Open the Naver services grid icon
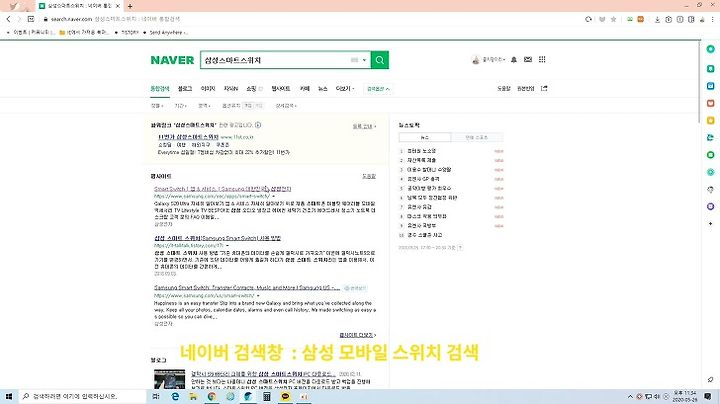 (542, 59)
